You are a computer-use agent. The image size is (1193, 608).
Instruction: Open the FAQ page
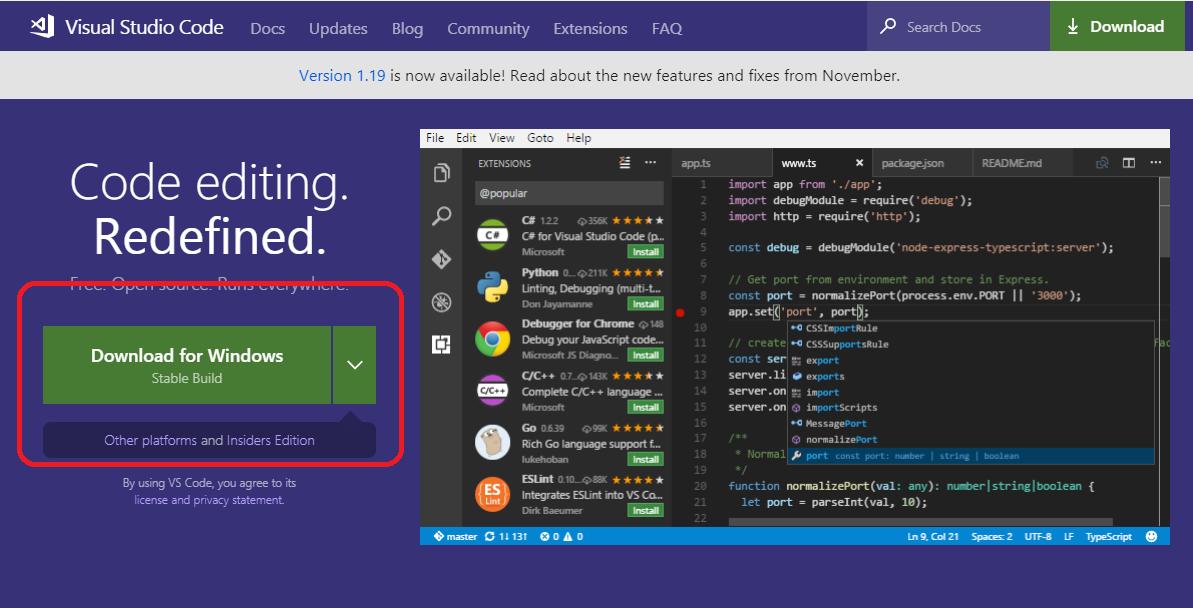point(666,29)
